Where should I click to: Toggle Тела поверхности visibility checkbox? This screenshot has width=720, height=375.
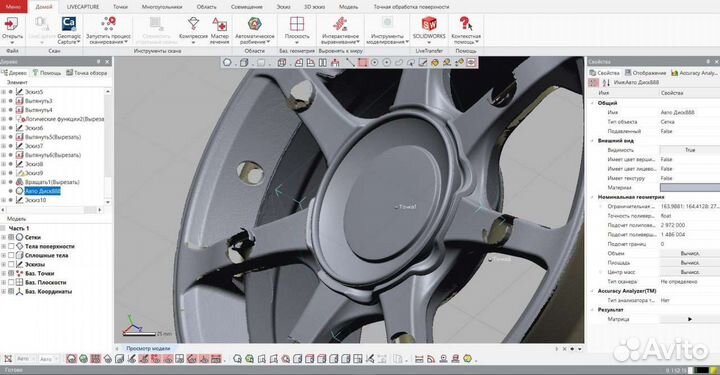tap(11, 246)
